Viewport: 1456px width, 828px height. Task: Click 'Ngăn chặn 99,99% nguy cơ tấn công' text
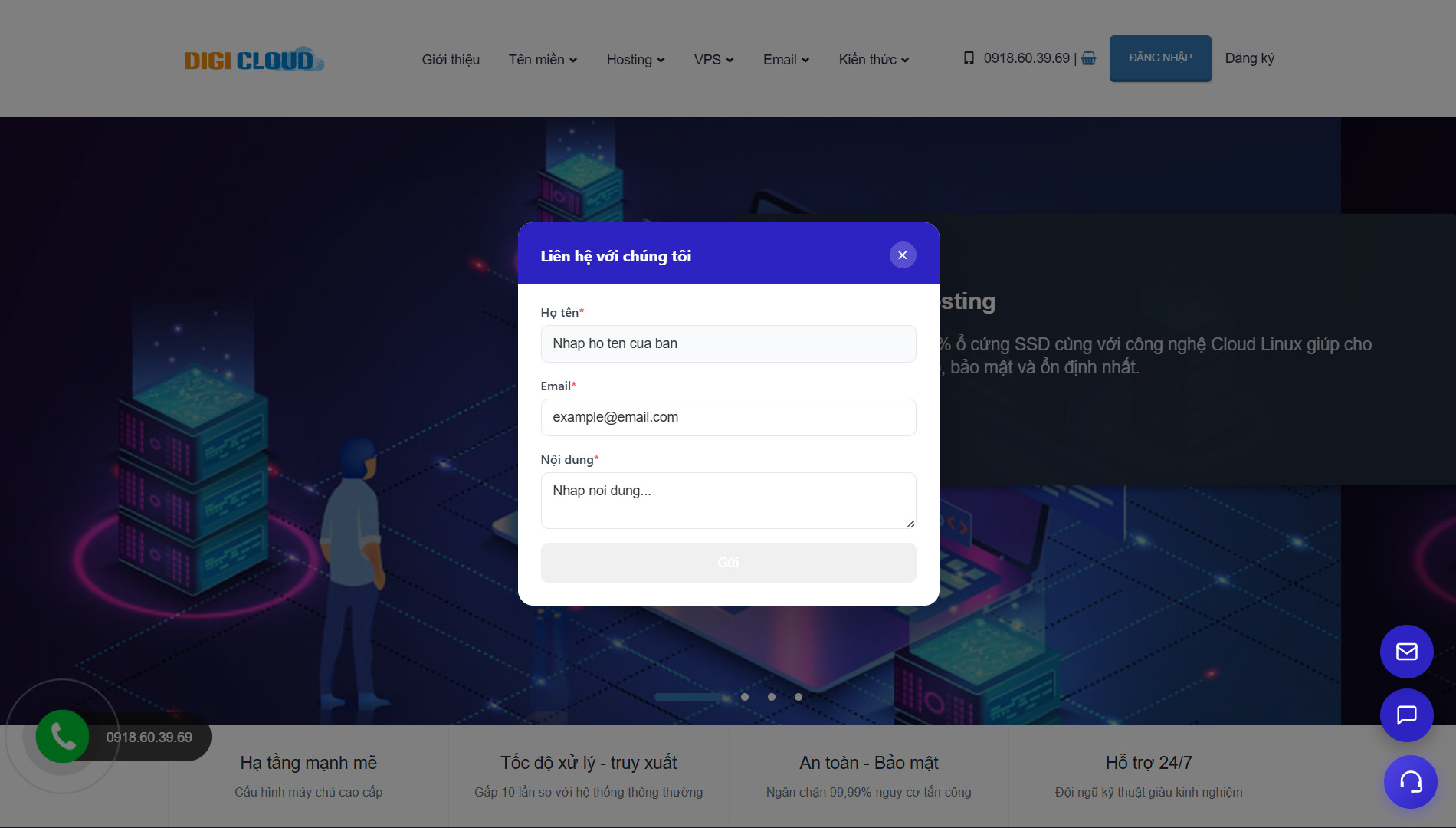coord(869,792)
